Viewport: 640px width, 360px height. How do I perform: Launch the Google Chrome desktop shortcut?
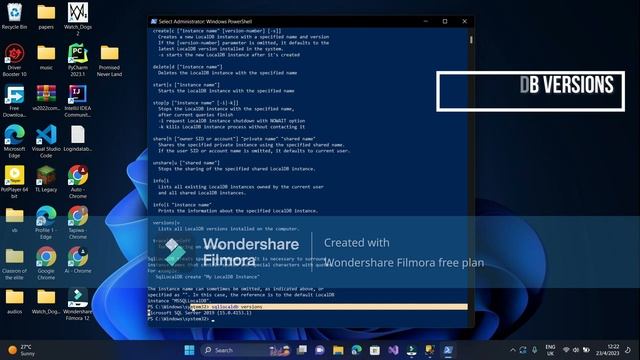tap(46, 264)
